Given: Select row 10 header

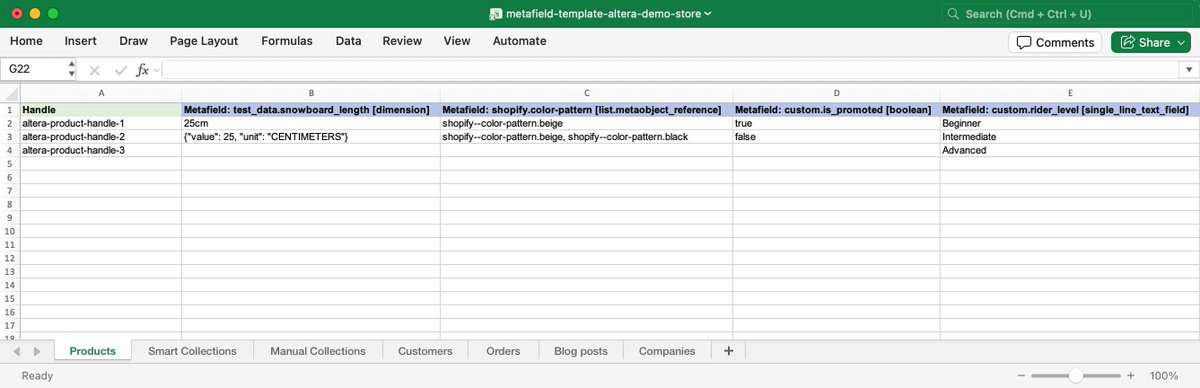Looking at the screenshot, I should pyautogui.click(x=9, y=231).
